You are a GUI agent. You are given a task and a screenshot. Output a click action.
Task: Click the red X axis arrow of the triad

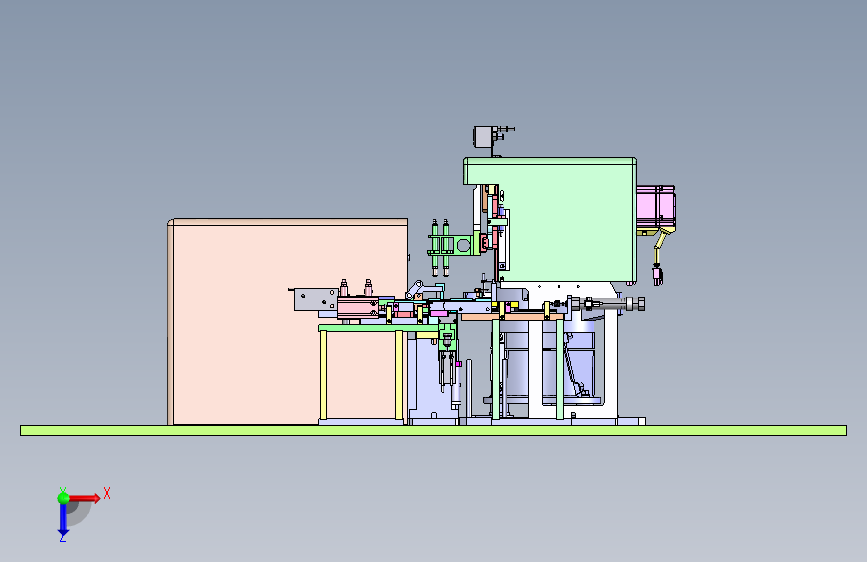pyautogui.click(x=85, y=498)
